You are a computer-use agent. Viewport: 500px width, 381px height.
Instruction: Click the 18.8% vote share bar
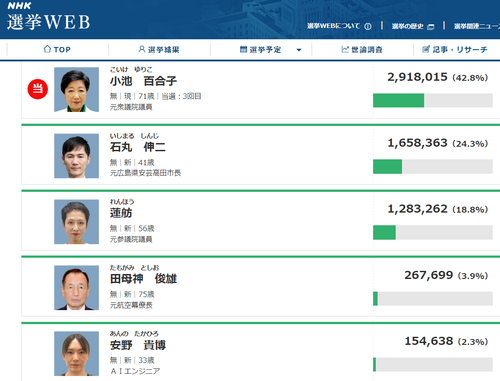tap(433, 232)
